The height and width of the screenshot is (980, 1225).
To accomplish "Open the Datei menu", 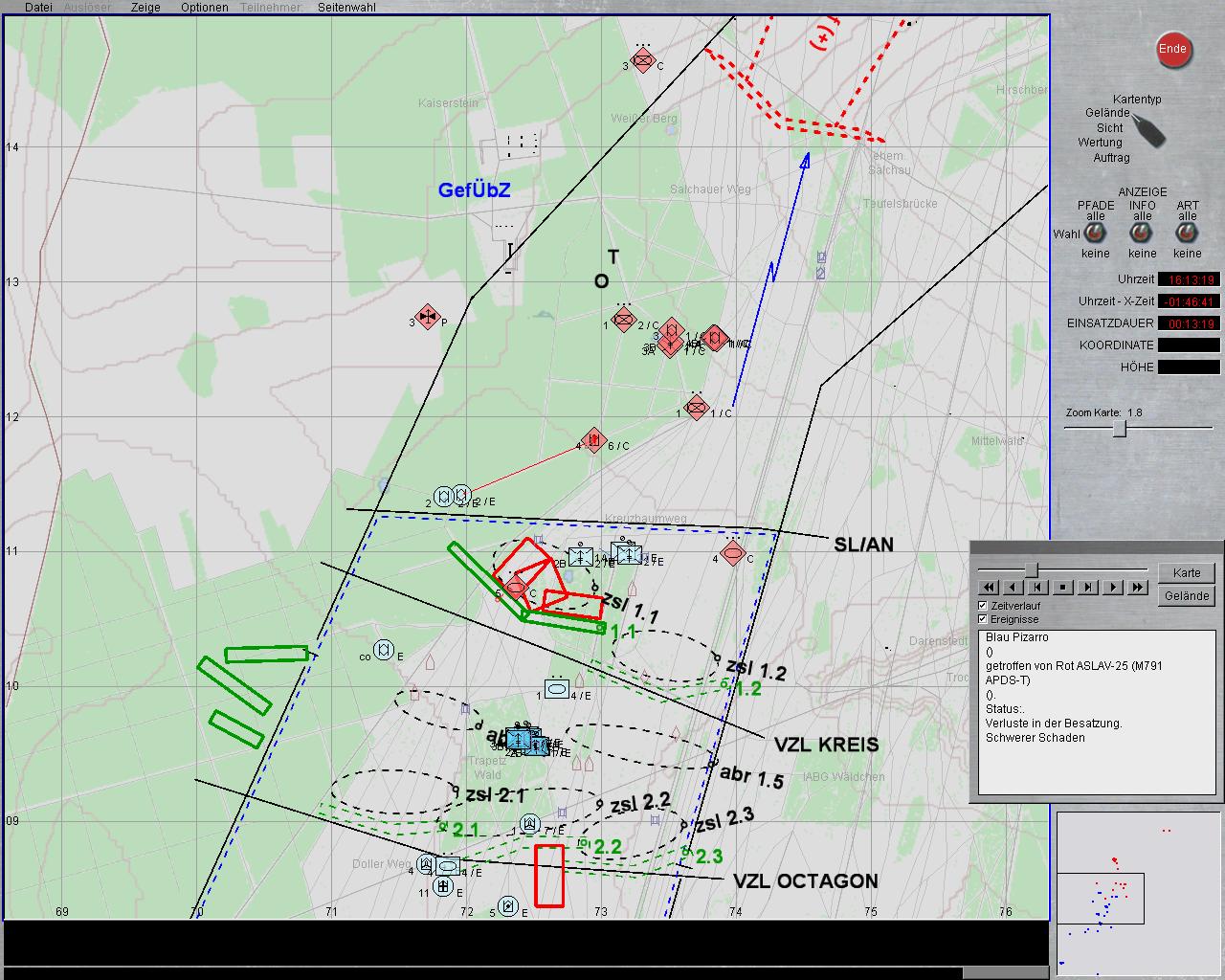I will coord(38,8).
